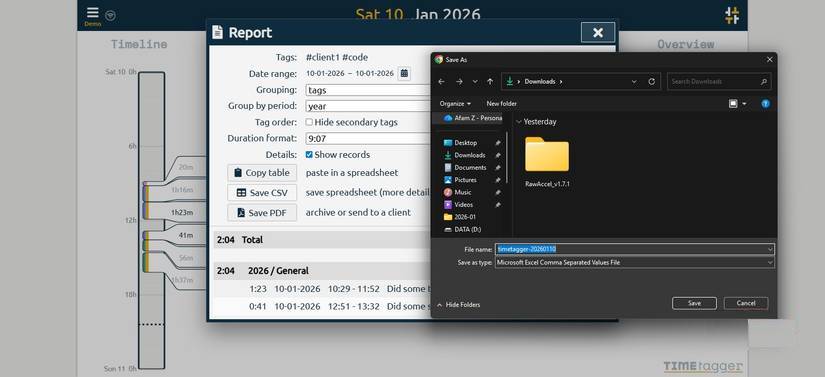Image resolution: width=825 pixels, height=377 pixels.
Task: Unpin Videos using its pin icon
Action: click(498, 205)
